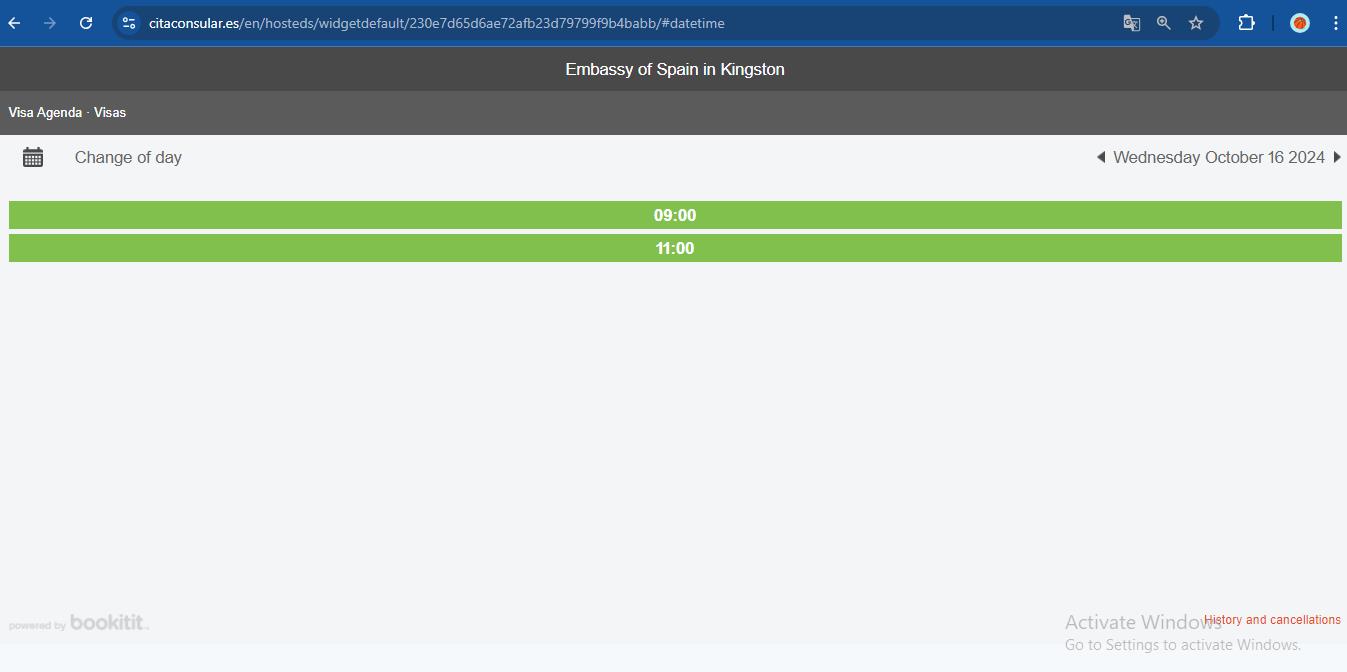Click the browser forward arrow
This screenshot has width=1347, height=672.
point(50,23)
